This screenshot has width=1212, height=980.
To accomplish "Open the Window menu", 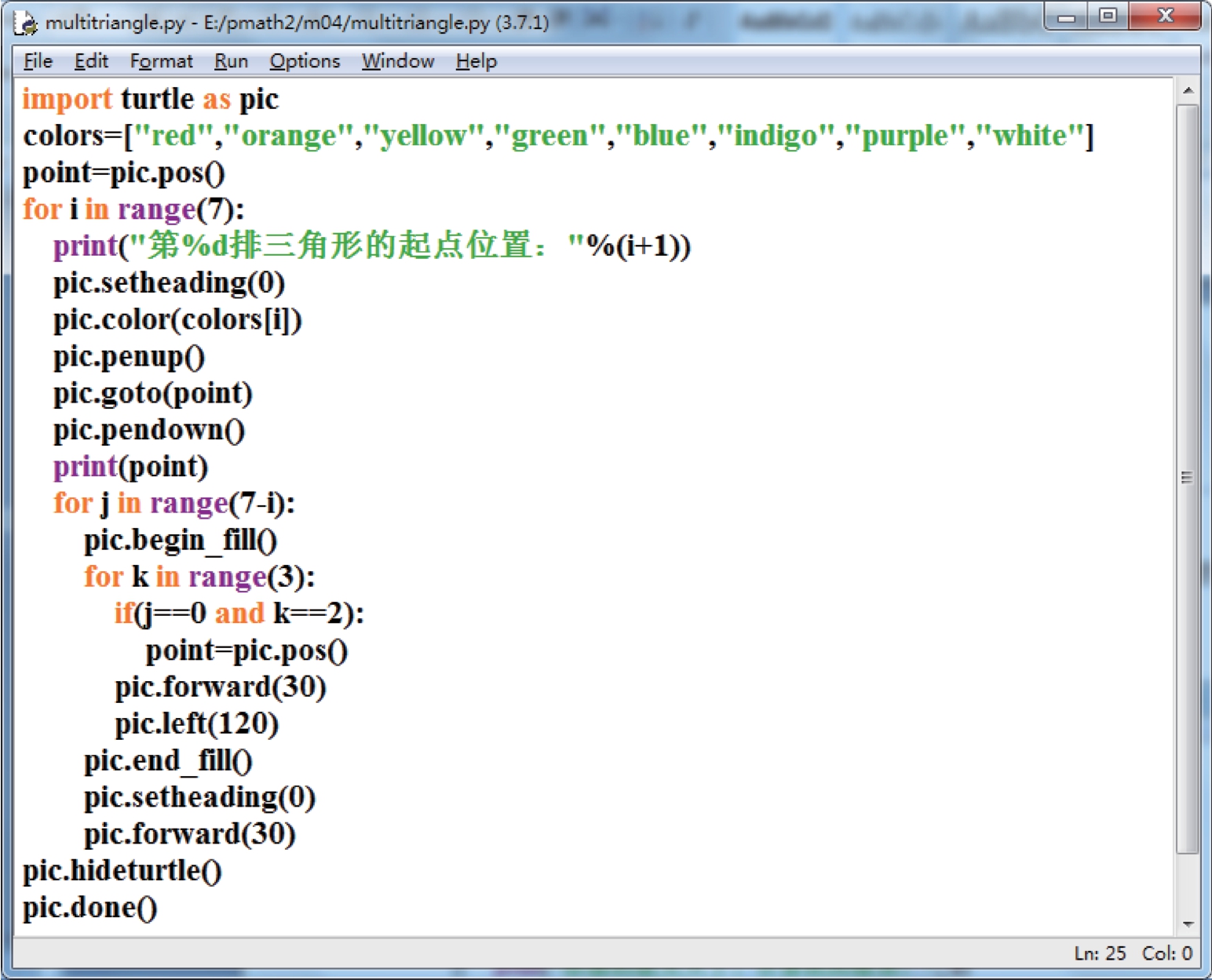I will [x=397, y=61].
